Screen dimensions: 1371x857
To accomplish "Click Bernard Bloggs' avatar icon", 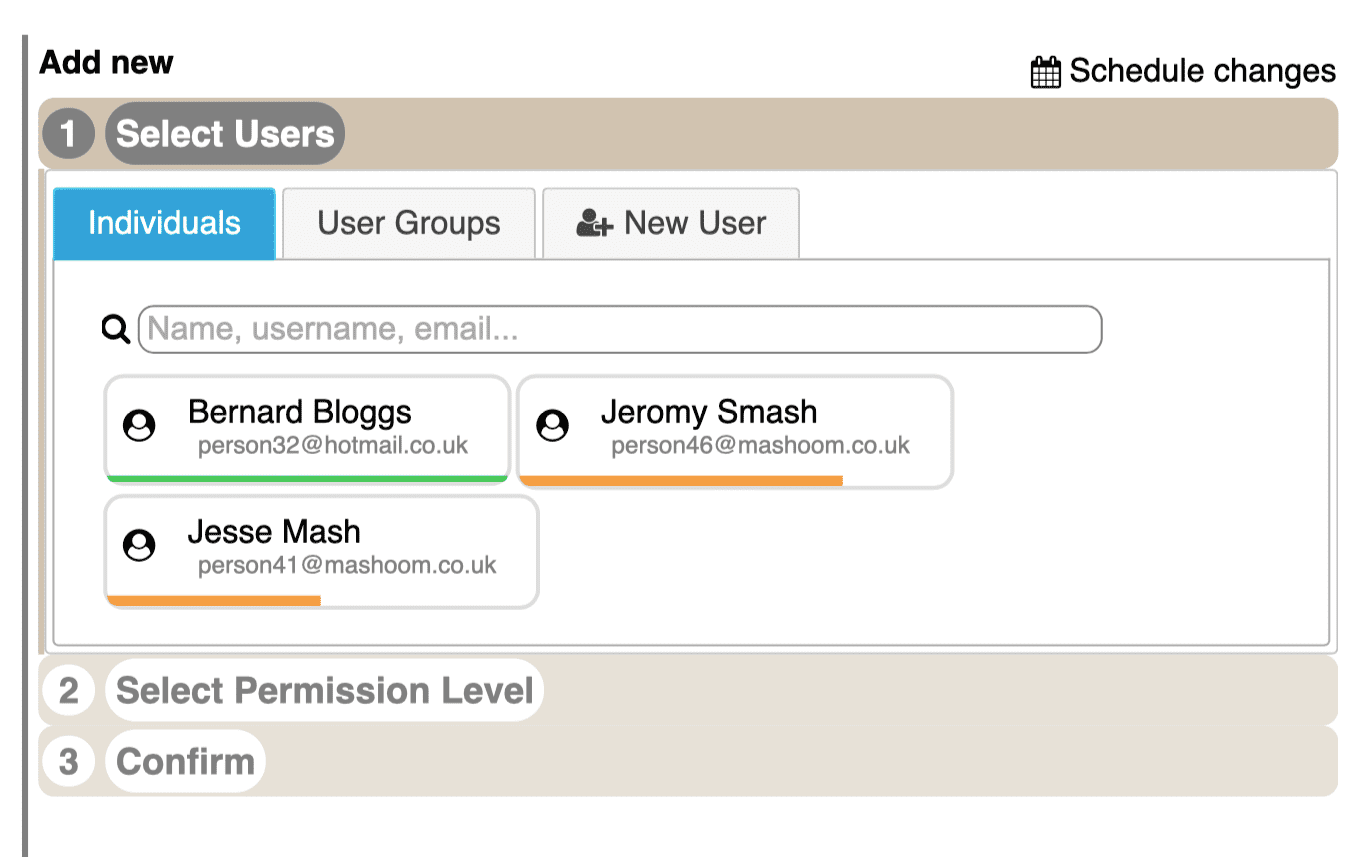I will tap(139, 425).
